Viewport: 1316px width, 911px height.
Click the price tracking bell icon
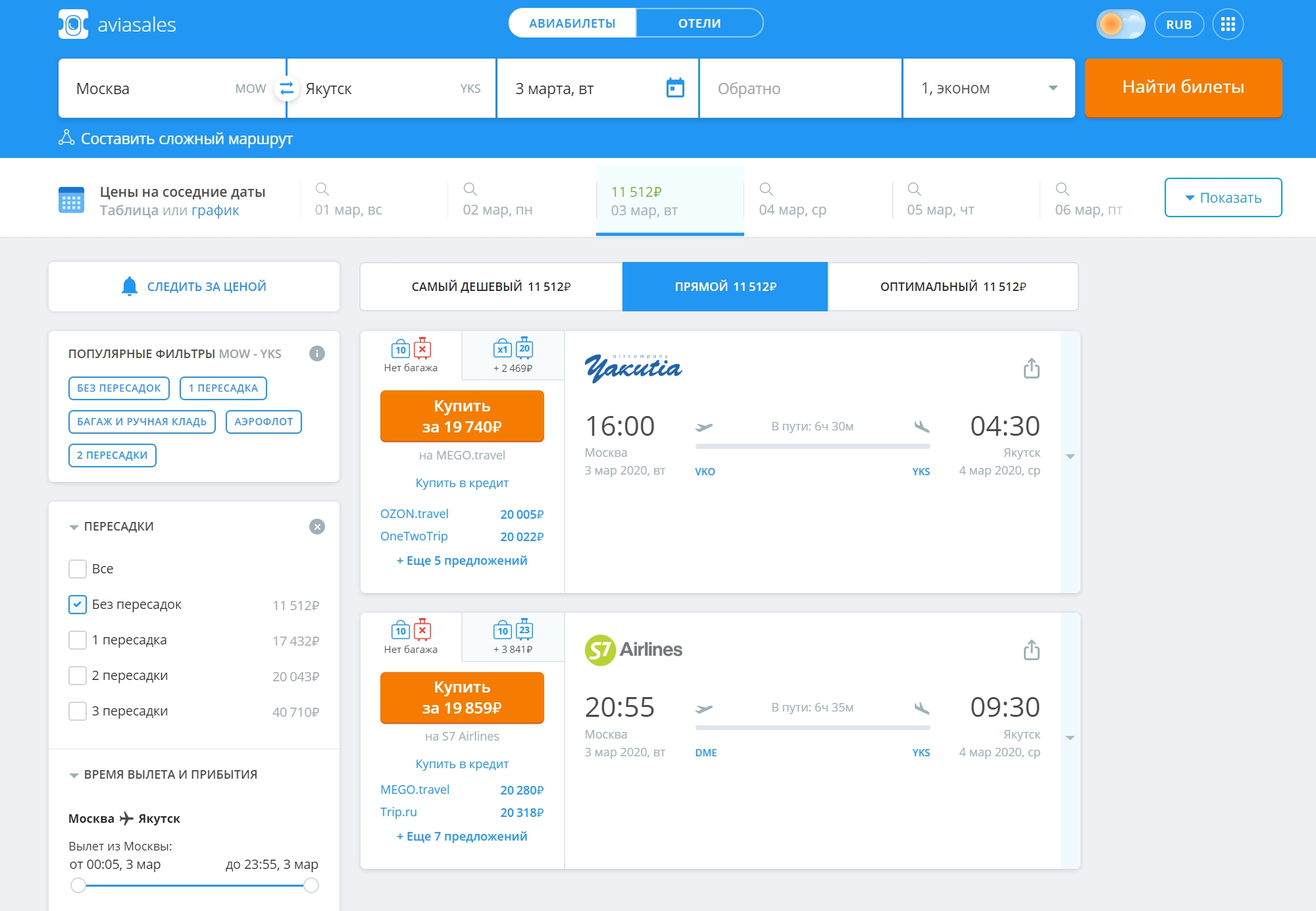coord(130,286)
